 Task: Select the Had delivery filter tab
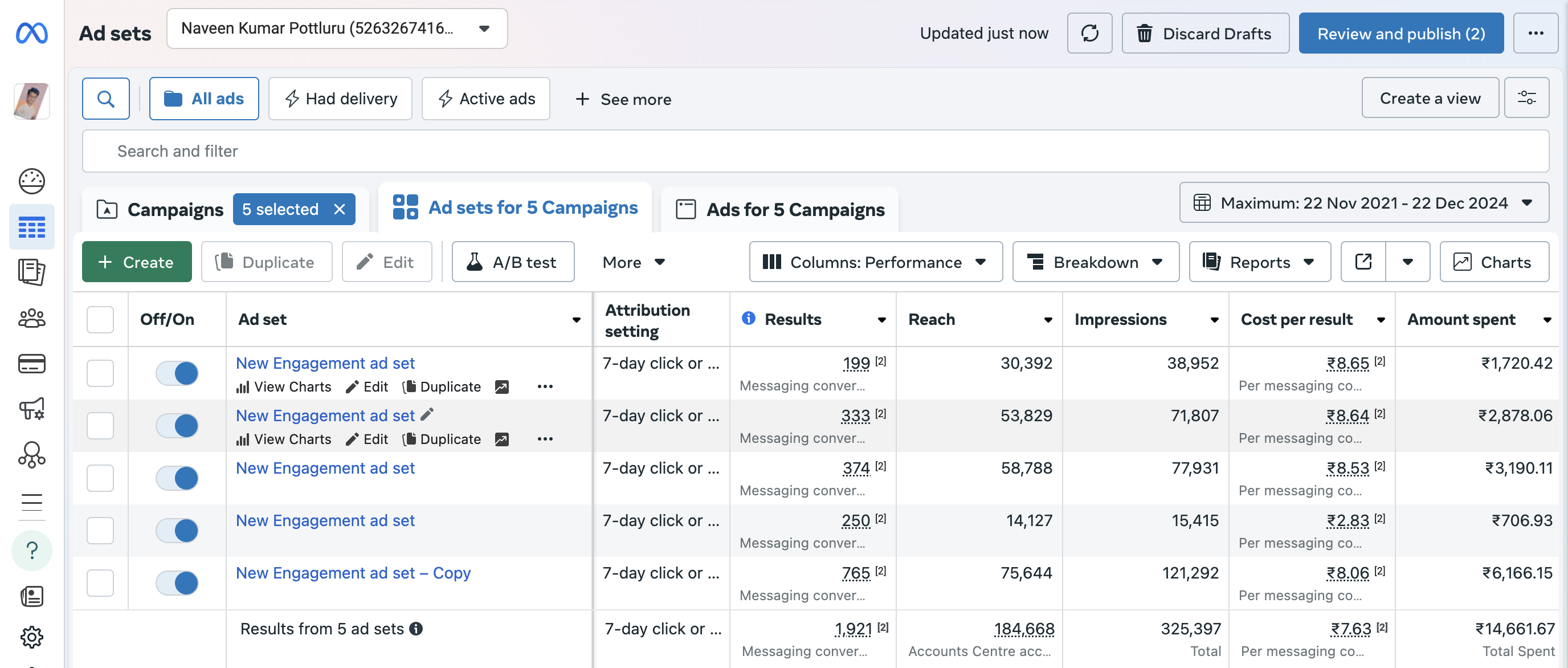tap(340, 99)
